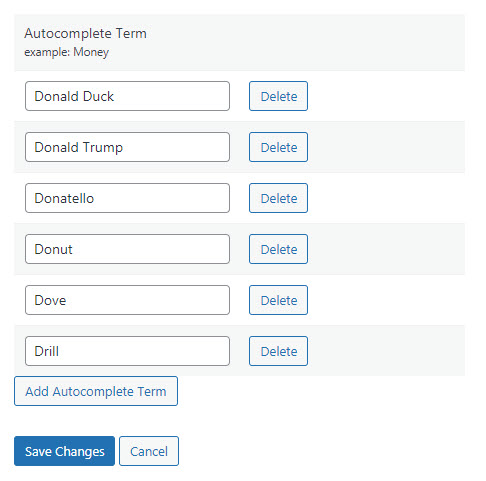Save Changes to the term list

[x=64, y=451]
